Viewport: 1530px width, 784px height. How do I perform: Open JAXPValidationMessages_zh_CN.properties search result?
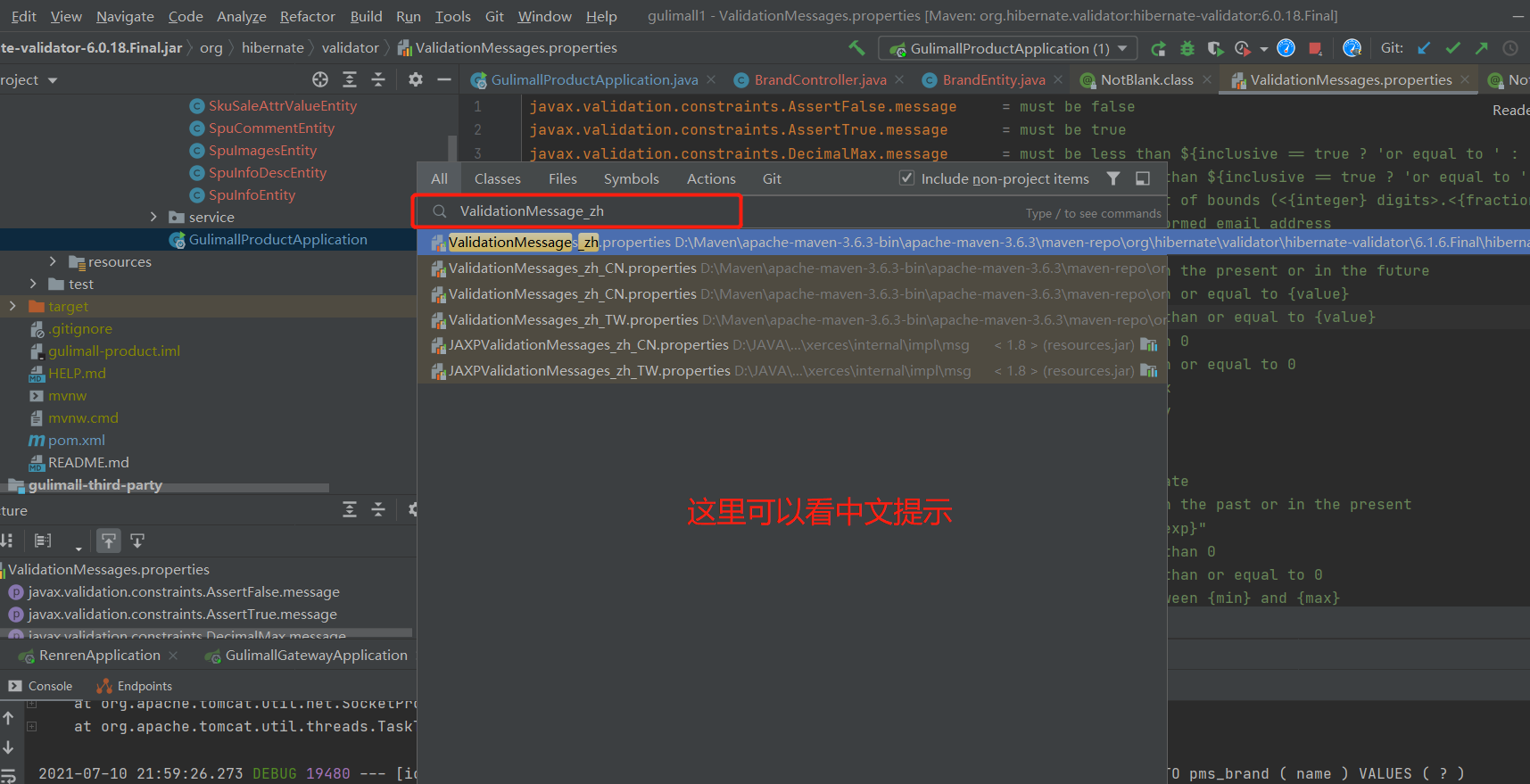coord(792,344)
